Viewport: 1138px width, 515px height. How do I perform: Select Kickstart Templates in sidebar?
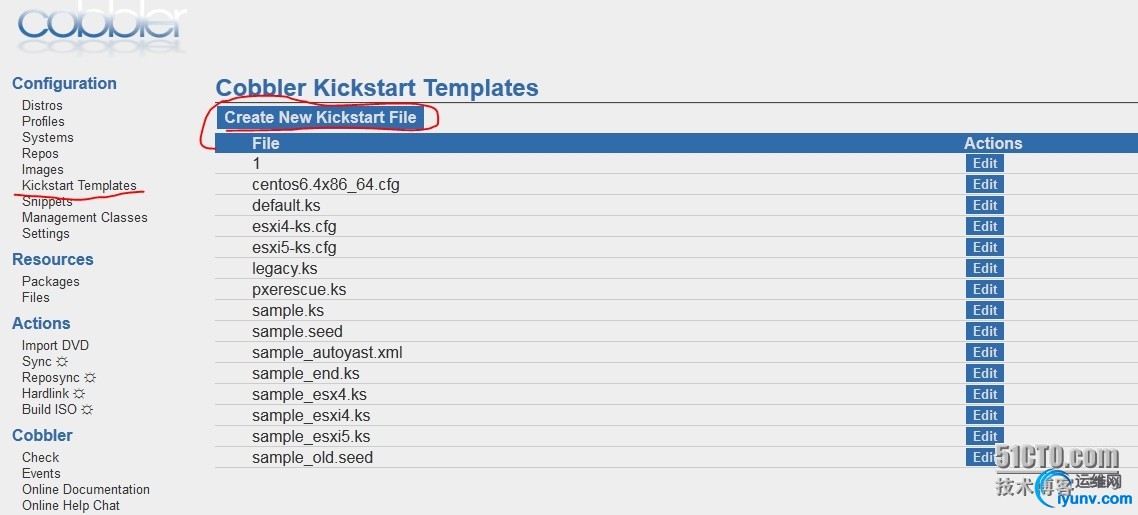click(x=79, y=185)
